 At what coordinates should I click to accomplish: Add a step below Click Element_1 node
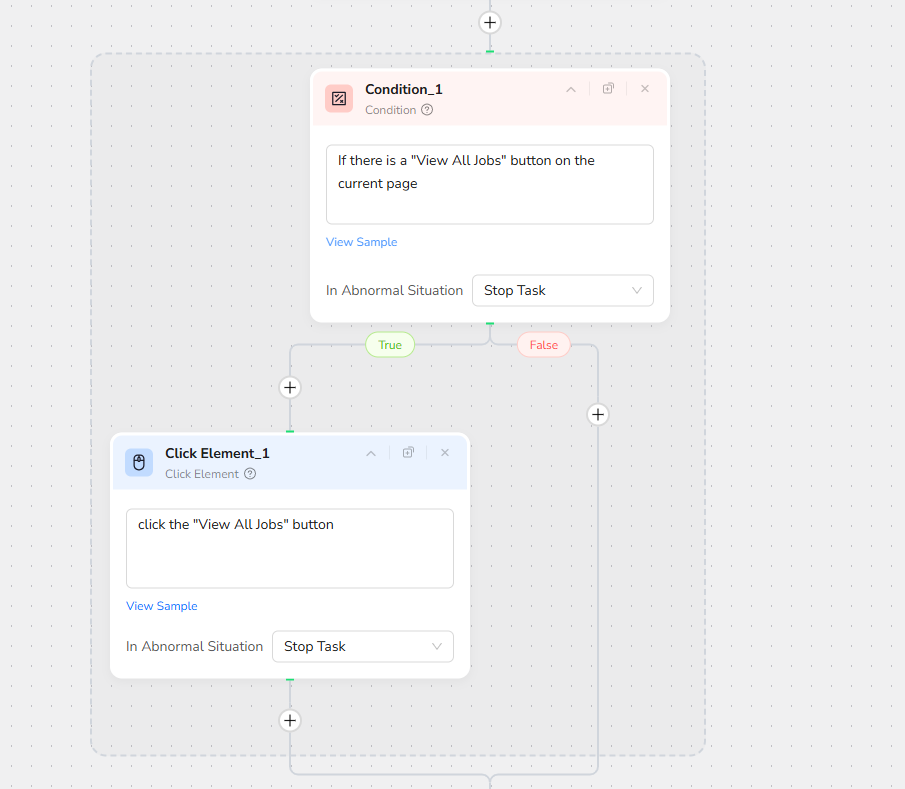pyautogui.click(x=290, y=720)
